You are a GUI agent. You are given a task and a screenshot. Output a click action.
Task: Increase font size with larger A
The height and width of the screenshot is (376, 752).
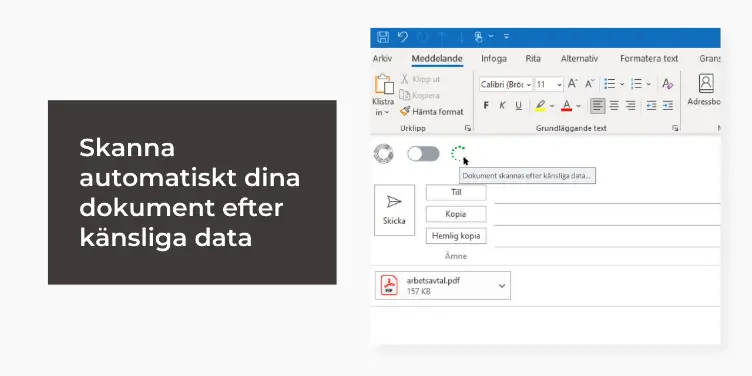[x=573, y=84]
